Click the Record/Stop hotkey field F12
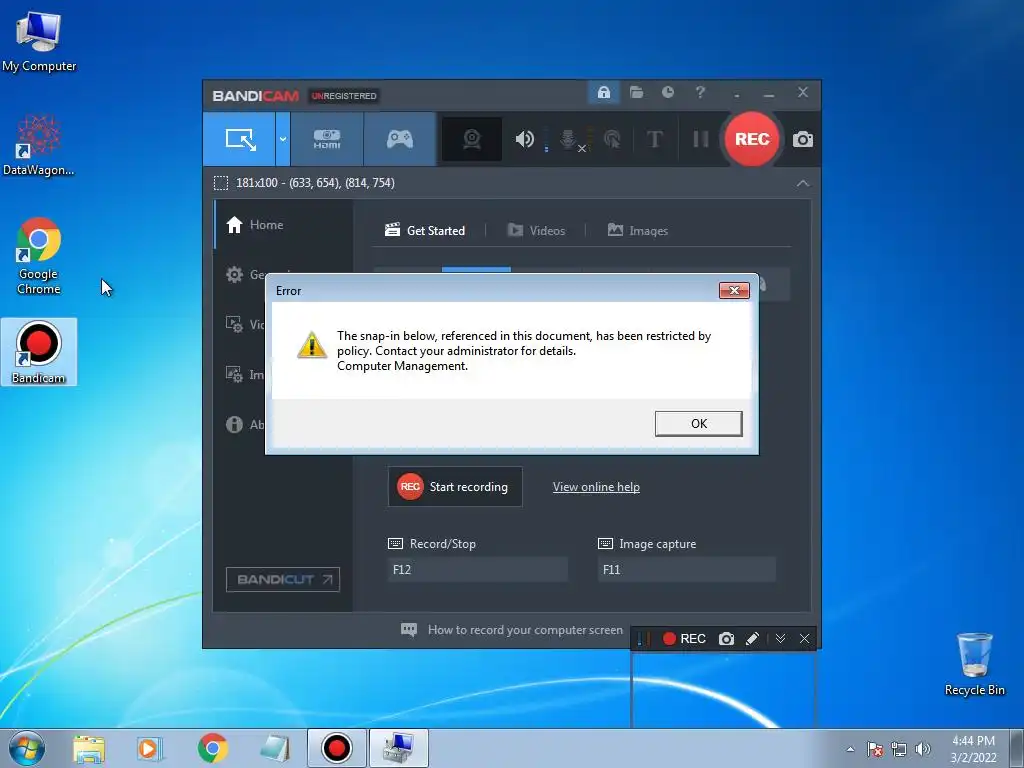1024x768 pixels. point(477,569)
